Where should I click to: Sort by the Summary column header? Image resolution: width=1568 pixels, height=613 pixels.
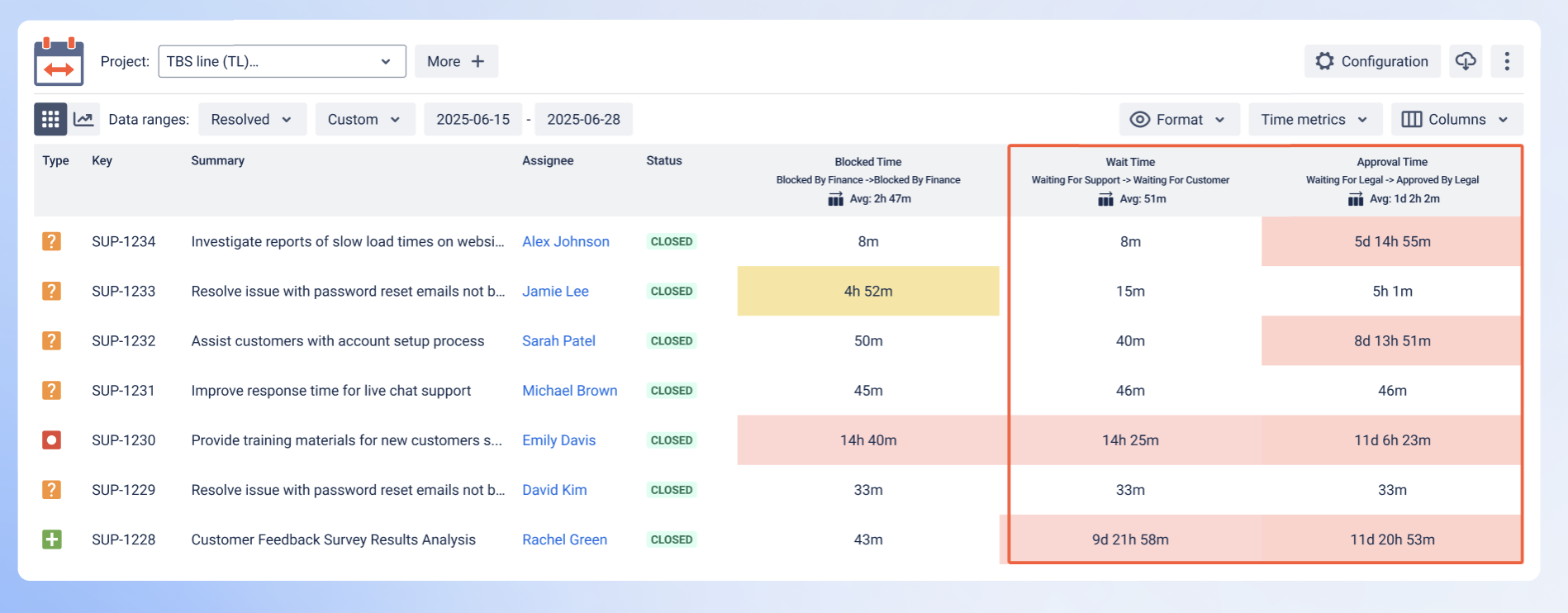click(x=217, y=160)
